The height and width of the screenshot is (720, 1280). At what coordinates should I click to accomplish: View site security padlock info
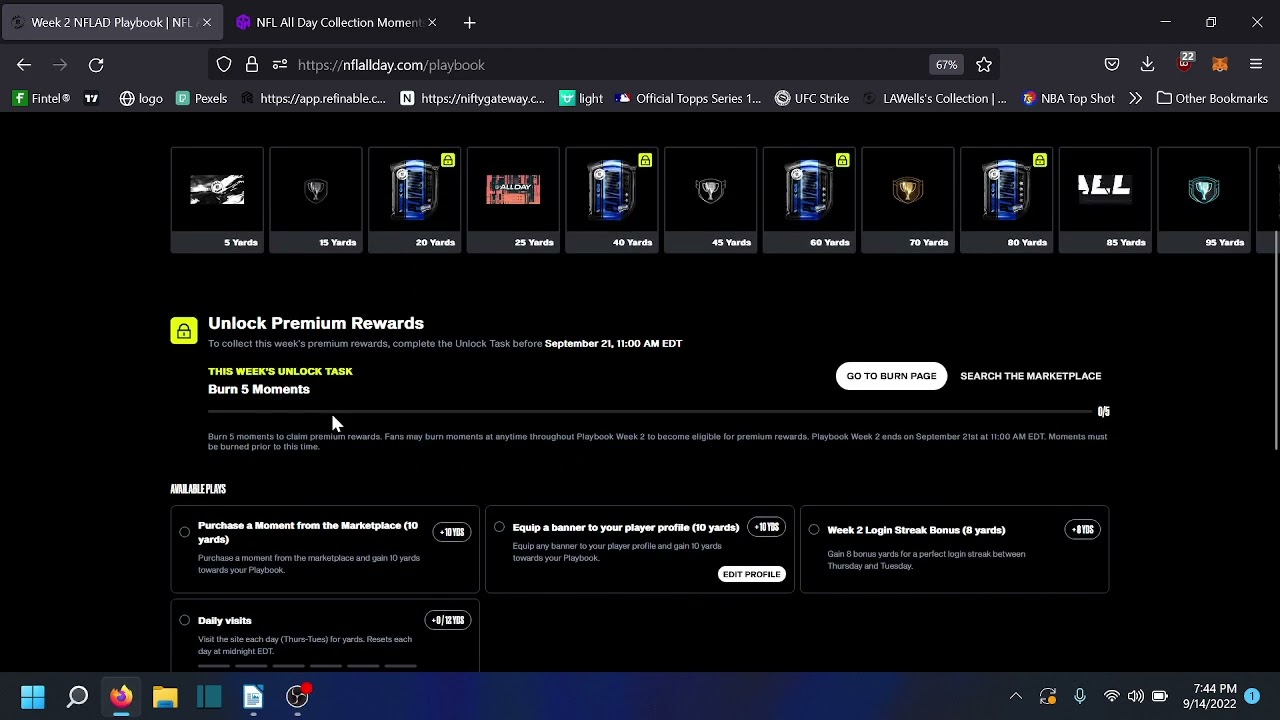pos(252,65)
